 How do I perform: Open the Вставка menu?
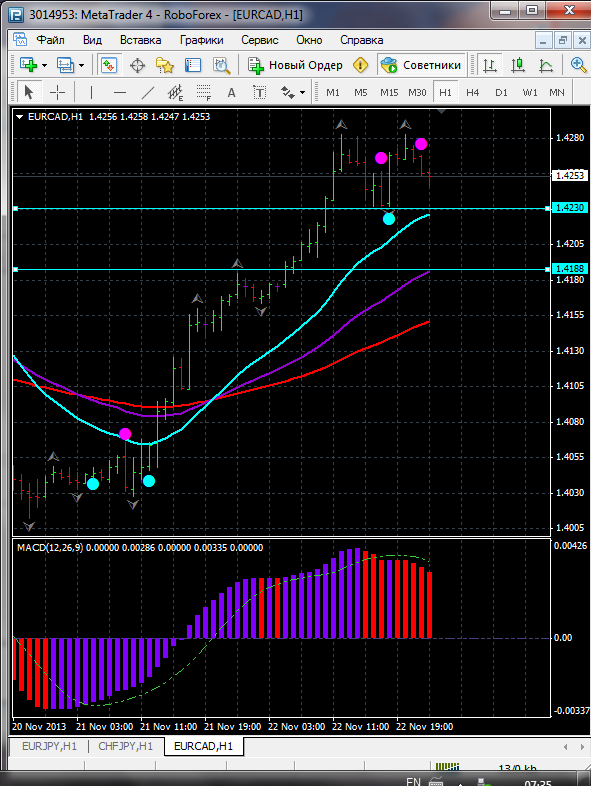coord(140,40)
